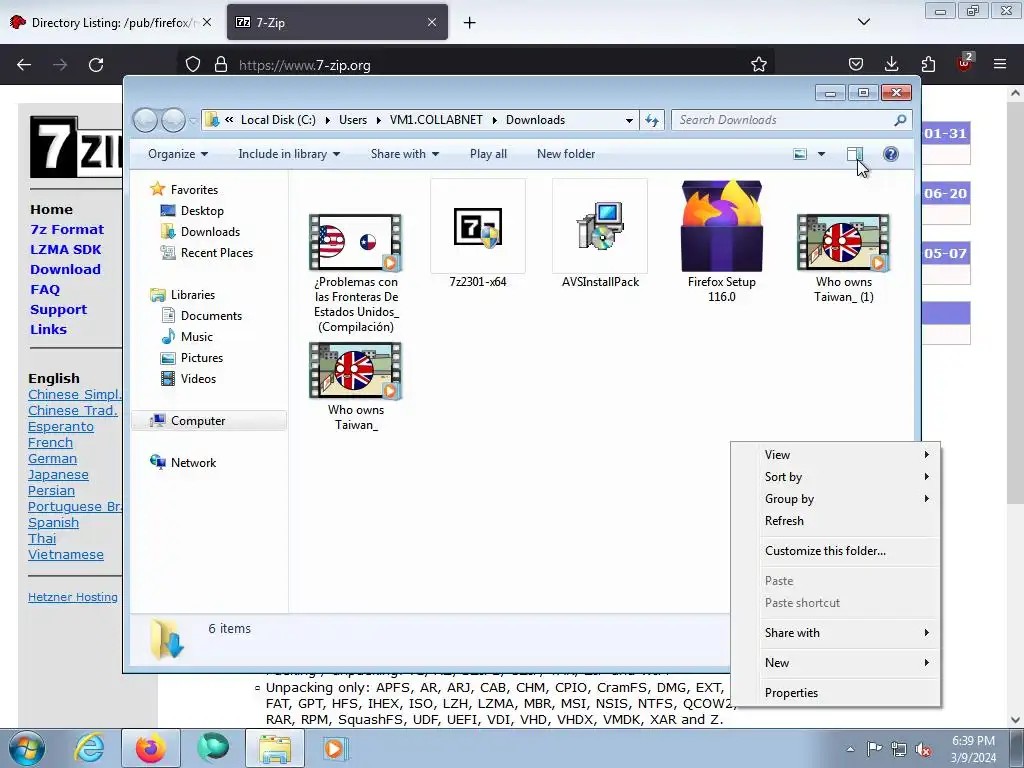The height and width of the screenshot is (768, 1024).
Task: Click the Firefox back arrow
Action: coord(24,65)
